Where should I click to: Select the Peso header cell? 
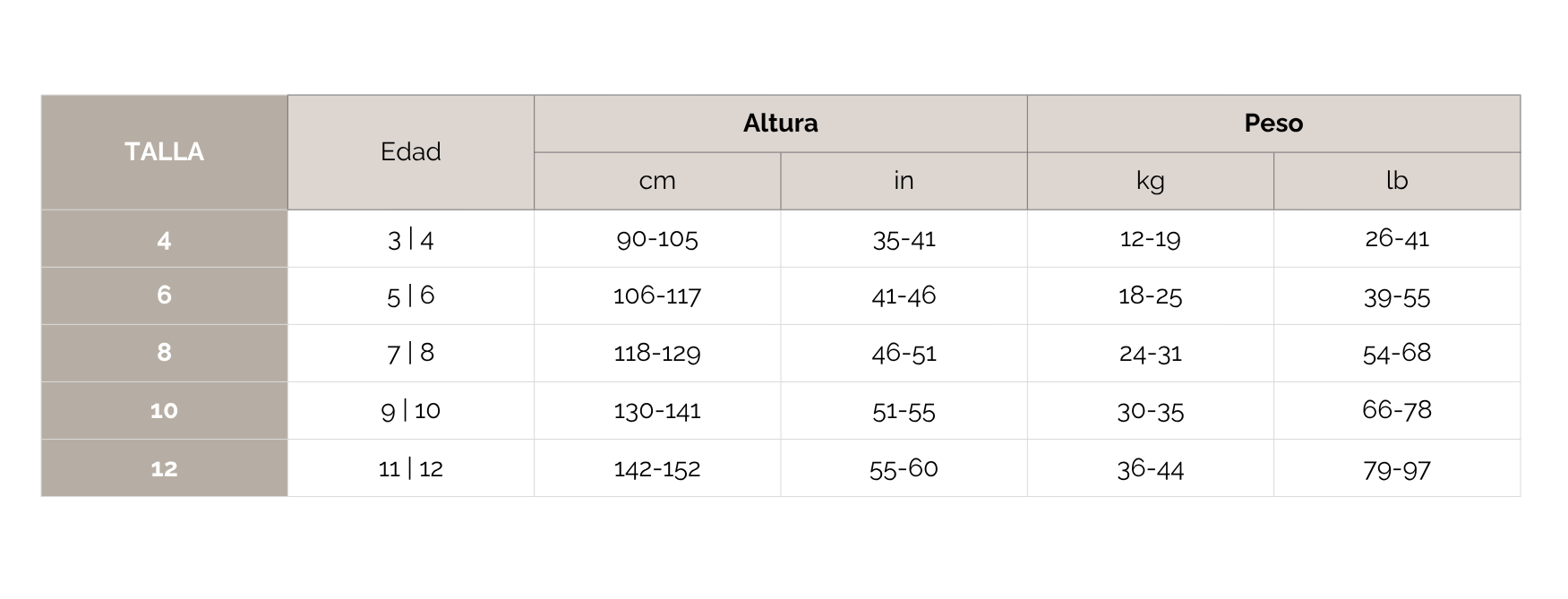1272,124
